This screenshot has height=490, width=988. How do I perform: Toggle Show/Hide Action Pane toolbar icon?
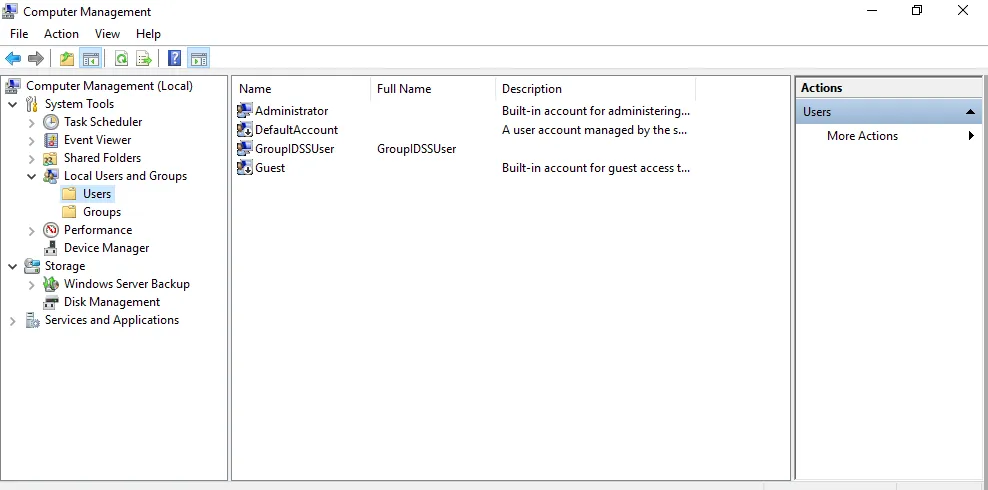(x=198, y=59)
